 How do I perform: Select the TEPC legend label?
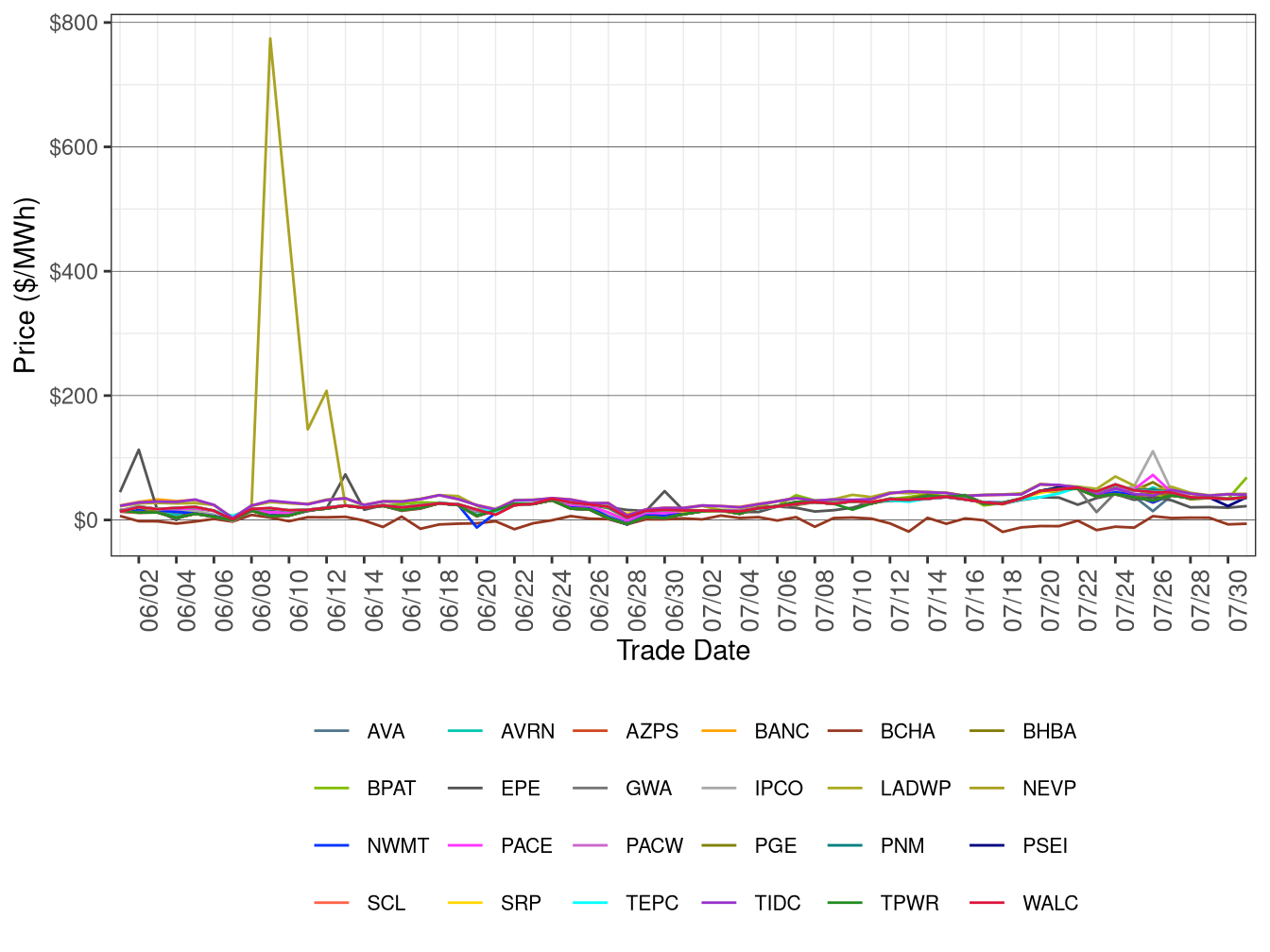pos(652,904)
